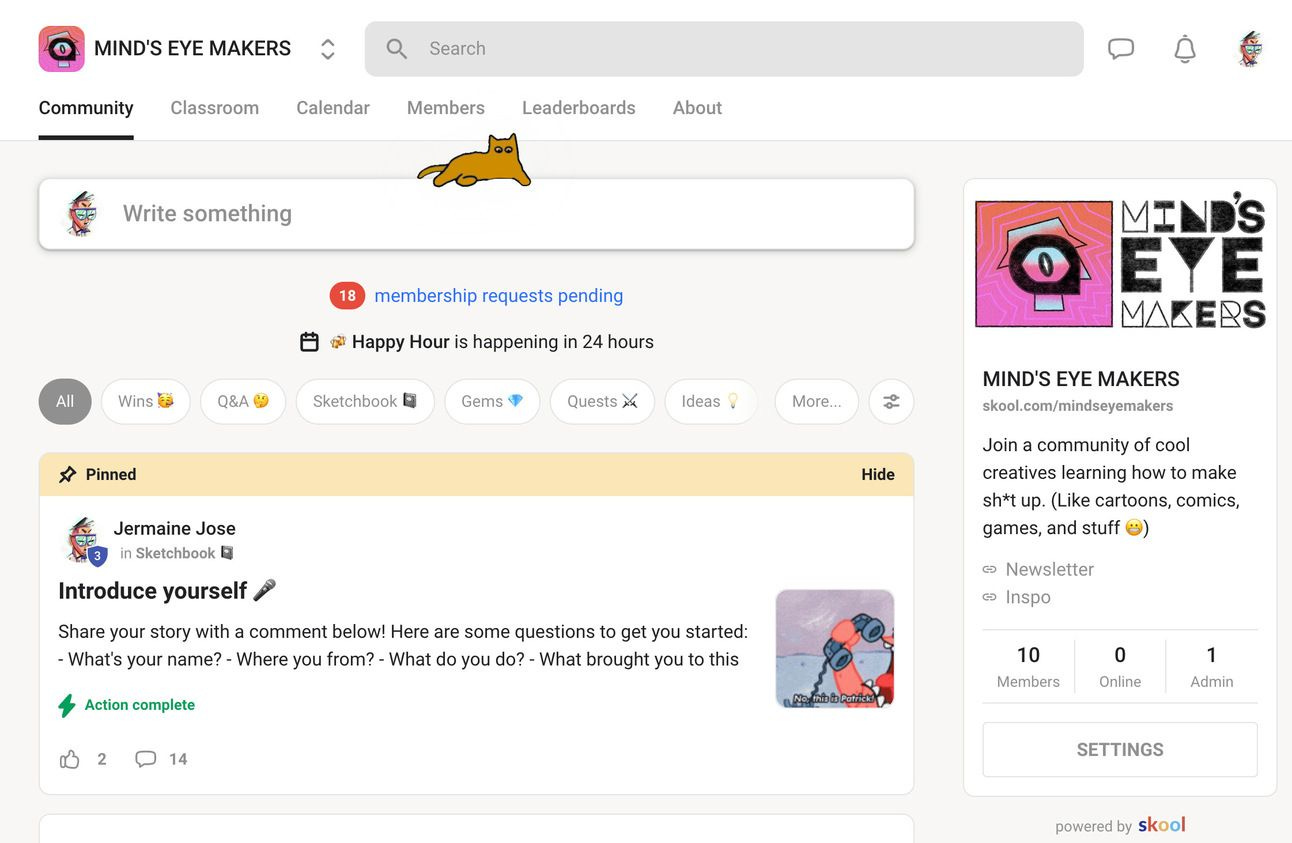Open group SETTINGS button
Viewport: 1292px width, 843px height.
(x=1120, y=750)
